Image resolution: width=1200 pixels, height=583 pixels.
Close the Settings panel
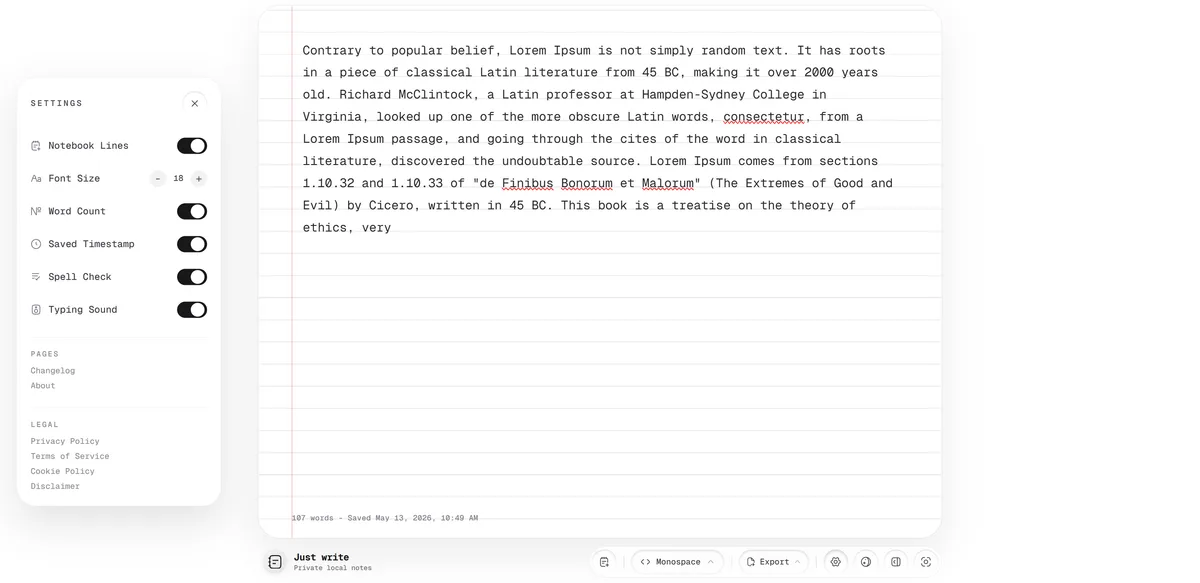click(x=195, y=103)
